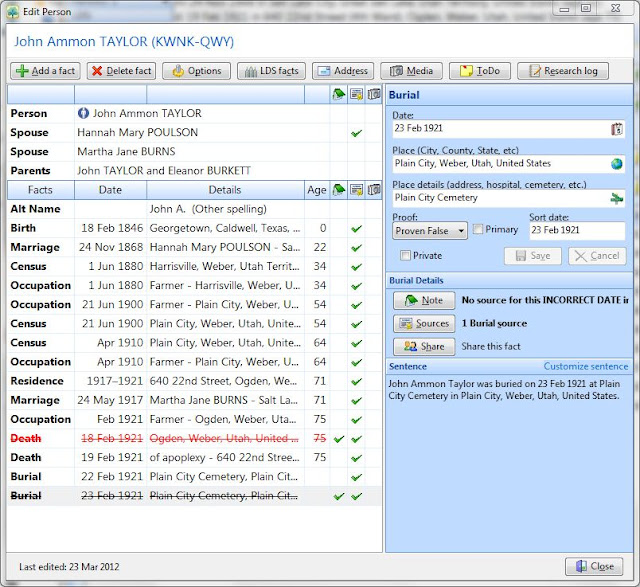Select the Birth 18 Feb 1846 row
Viewport: 640px width, 587px height.
pyautogui.click(x=194, y=228)
